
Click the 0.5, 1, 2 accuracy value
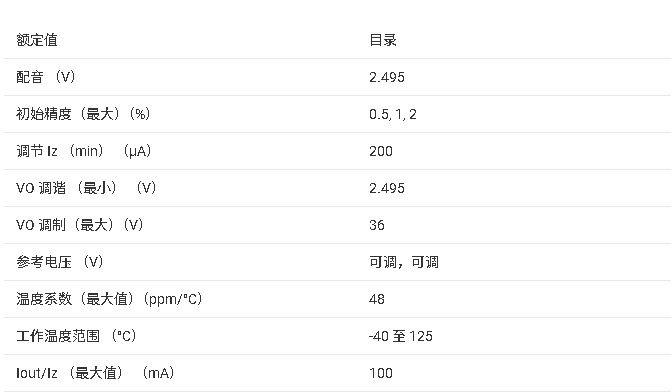click(393, 114)
